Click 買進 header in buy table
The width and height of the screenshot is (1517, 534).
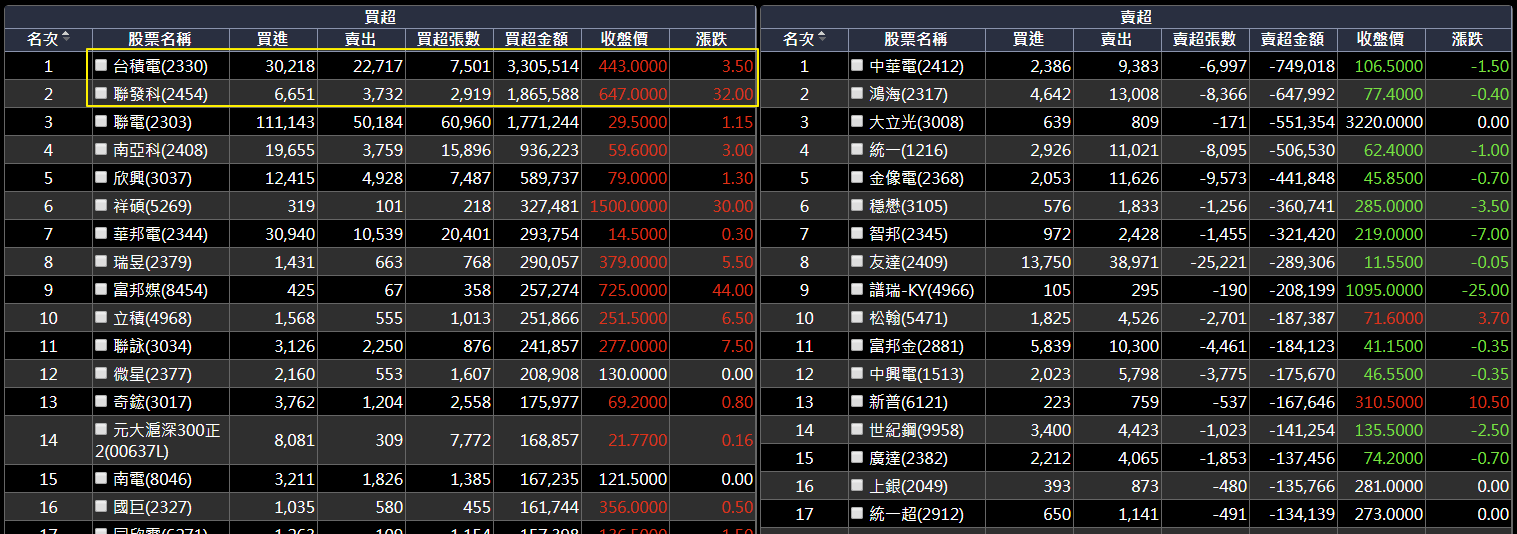coord(273,39)
